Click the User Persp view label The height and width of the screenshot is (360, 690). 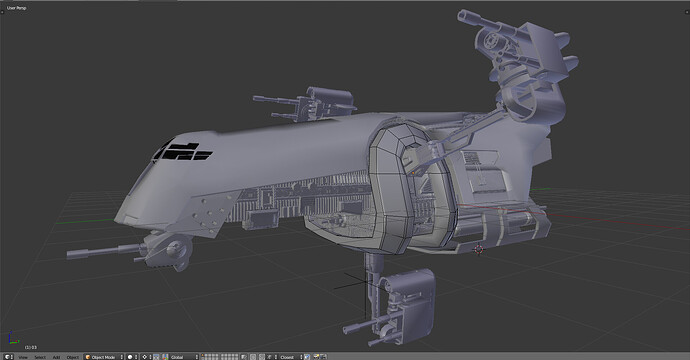pos(16,8)
